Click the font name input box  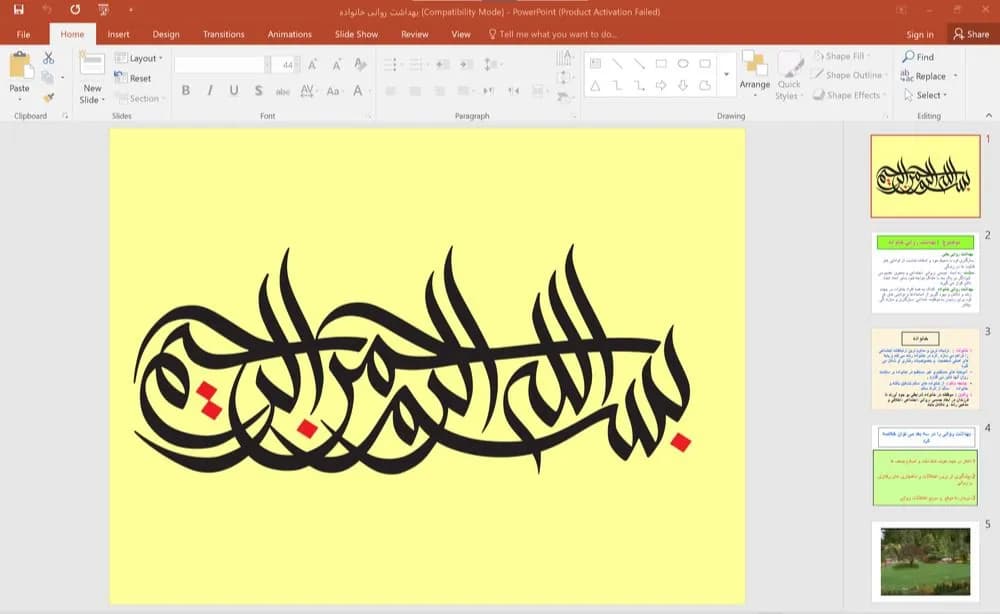(x=219, y=64)
